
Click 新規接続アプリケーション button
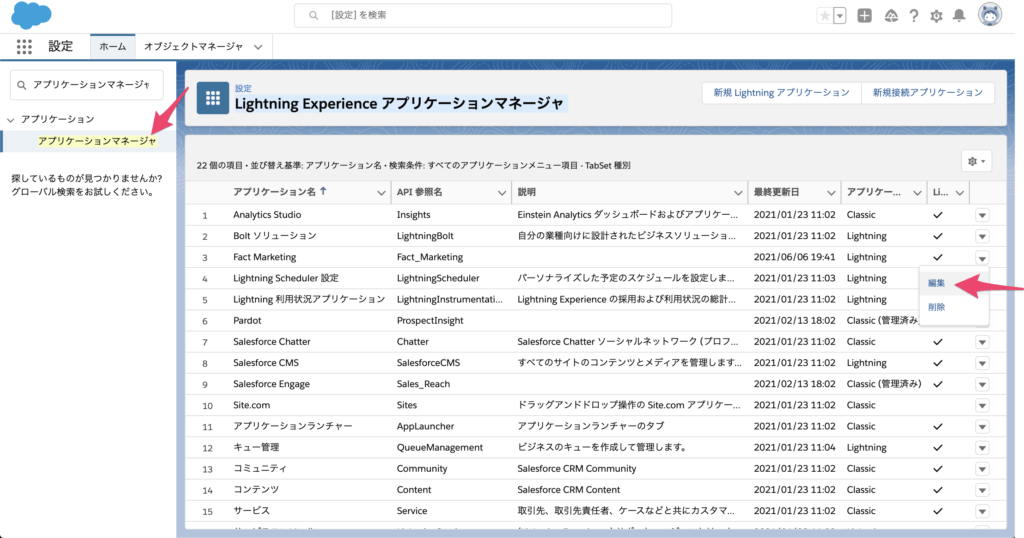tap(927, 93)
